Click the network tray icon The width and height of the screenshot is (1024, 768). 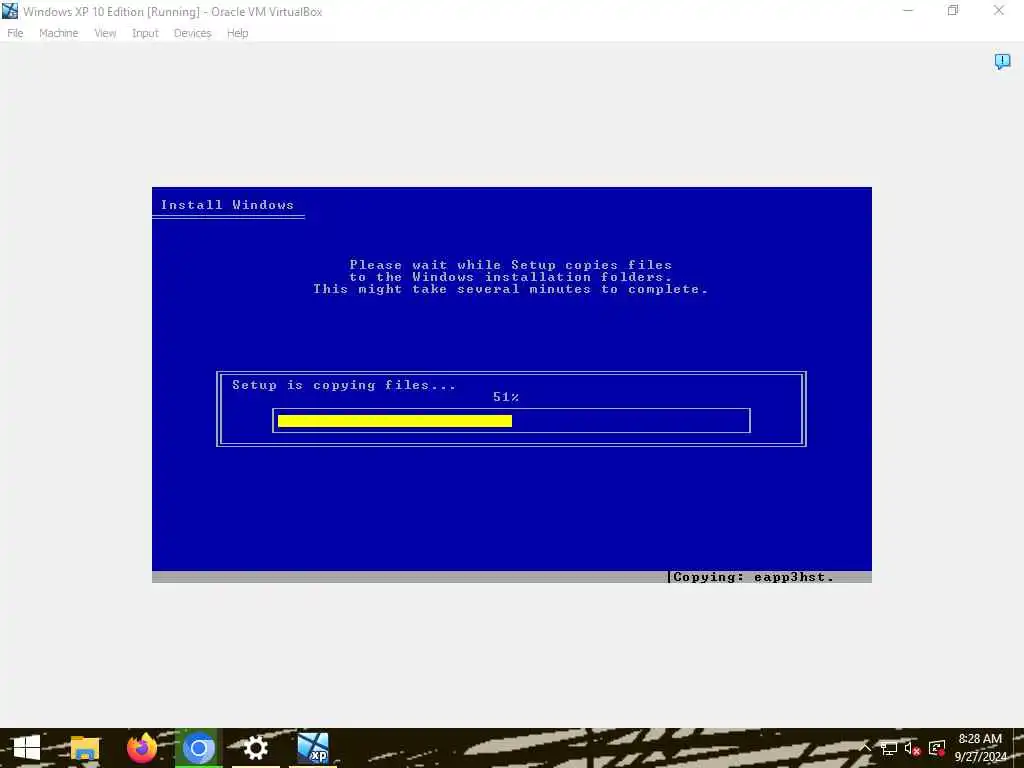coord(889,748)
